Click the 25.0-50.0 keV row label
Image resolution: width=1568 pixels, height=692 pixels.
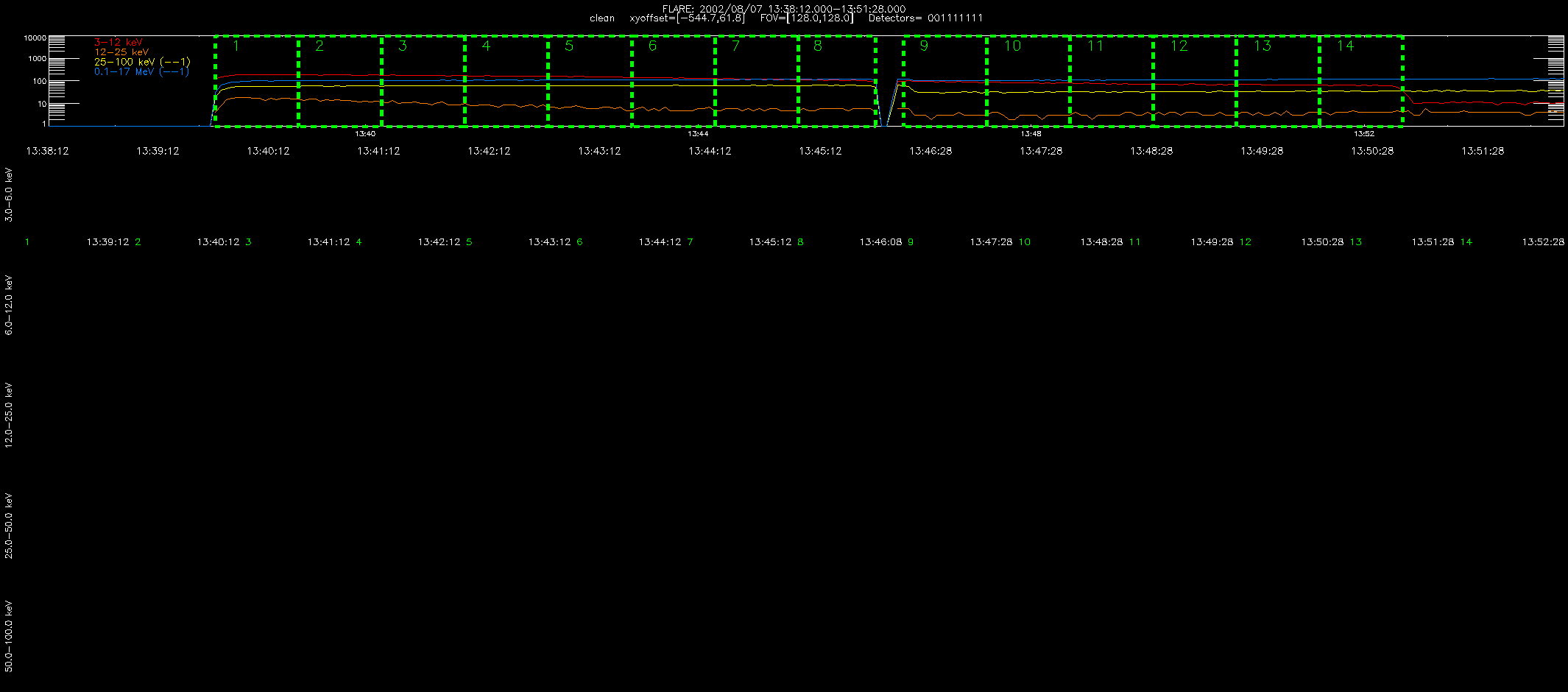(x=9, y=526)
